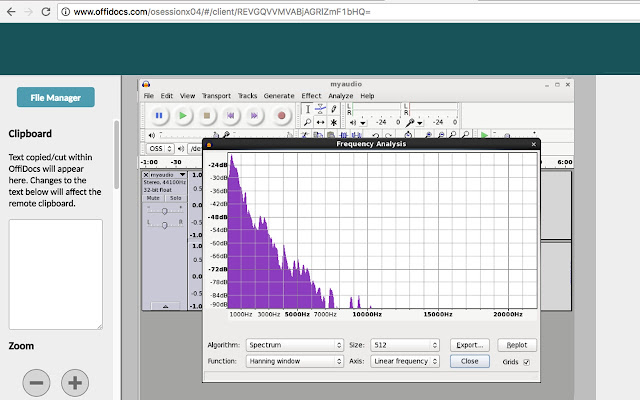Click the zoom out minus icon
The width and height of the screenshot is (640, 400).
pos(37,382)
